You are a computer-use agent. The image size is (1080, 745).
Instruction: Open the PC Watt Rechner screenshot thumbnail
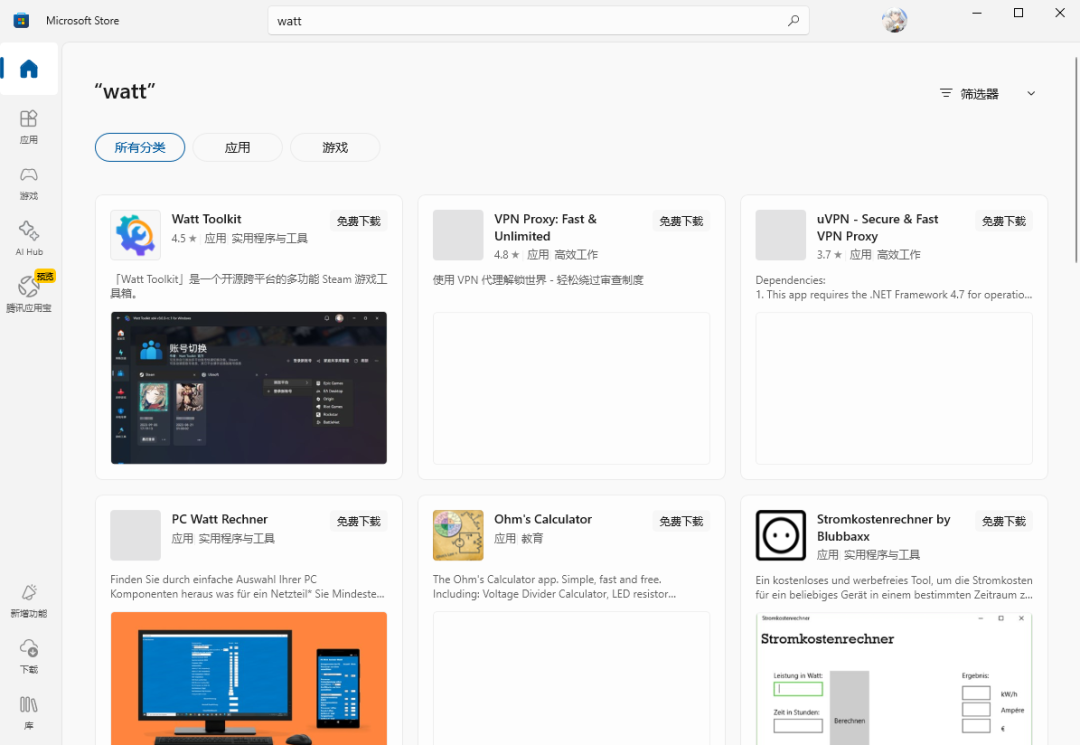click(249, 678)
